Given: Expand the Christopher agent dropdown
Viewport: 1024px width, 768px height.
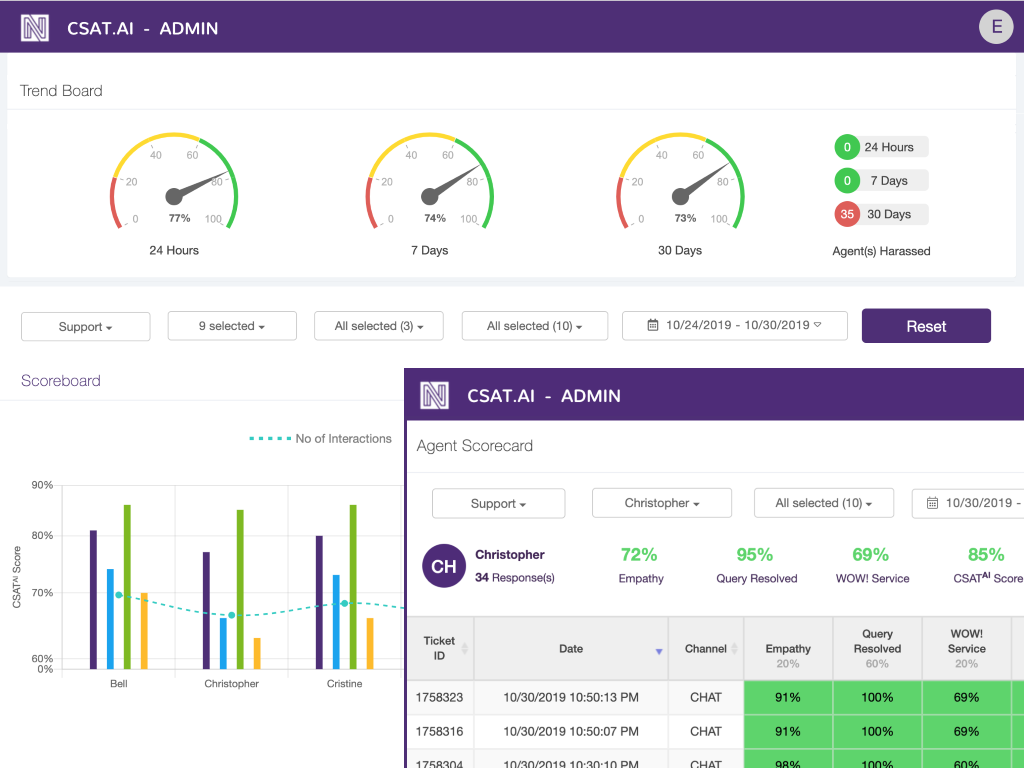Looking at the screenshot, I should pos(662,503).
